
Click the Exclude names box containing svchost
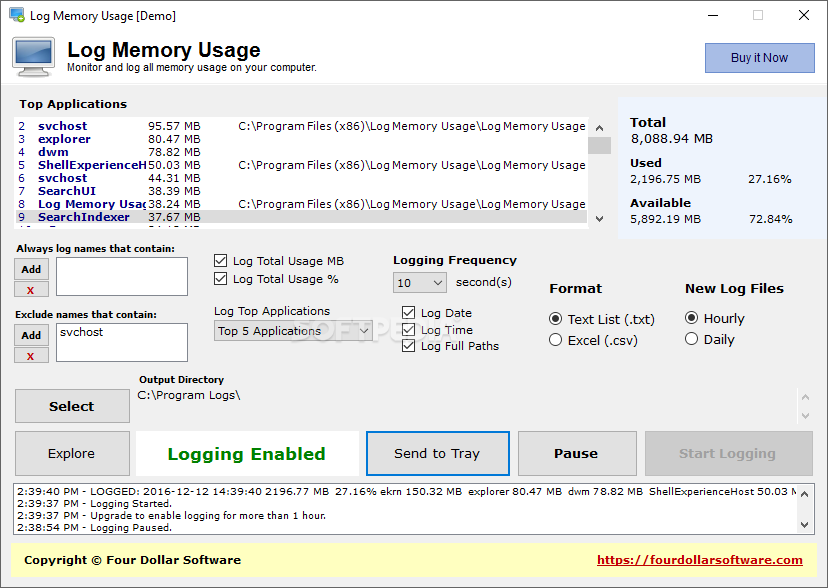(x=122, y=343)
